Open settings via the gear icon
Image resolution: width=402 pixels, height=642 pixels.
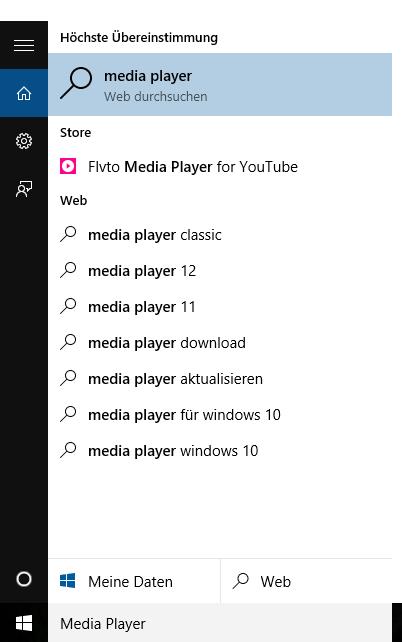pos(24,141)
